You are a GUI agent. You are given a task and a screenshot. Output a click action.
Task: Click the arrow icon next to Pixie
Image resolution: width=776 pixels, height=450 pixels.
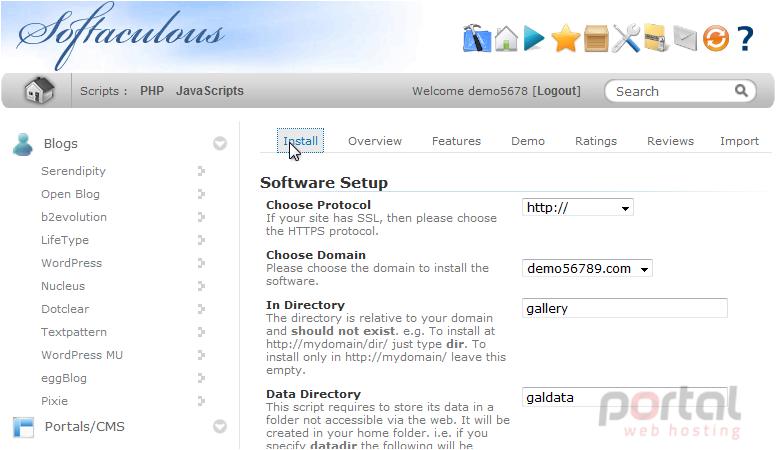coord(201,401)
